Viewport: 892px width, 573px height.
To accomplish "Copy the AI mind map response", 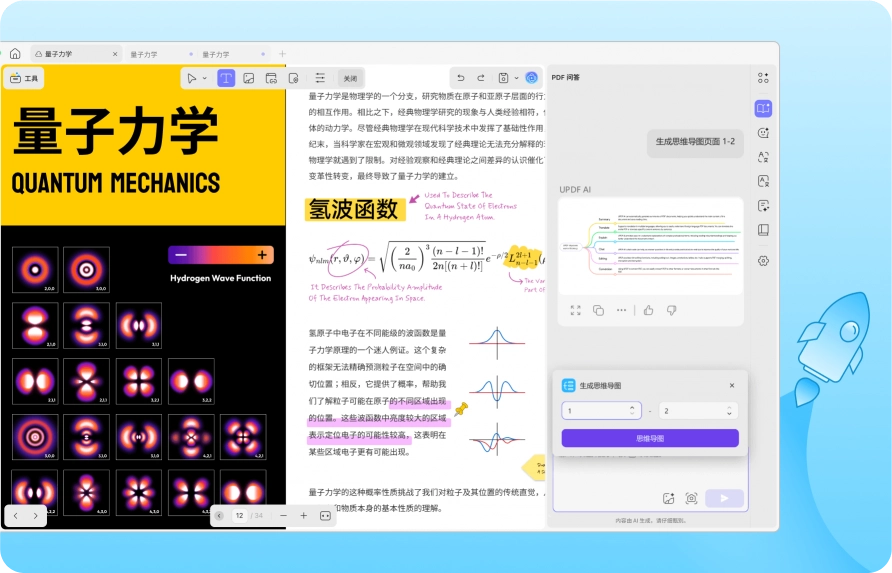I will (x=598, y=310).
